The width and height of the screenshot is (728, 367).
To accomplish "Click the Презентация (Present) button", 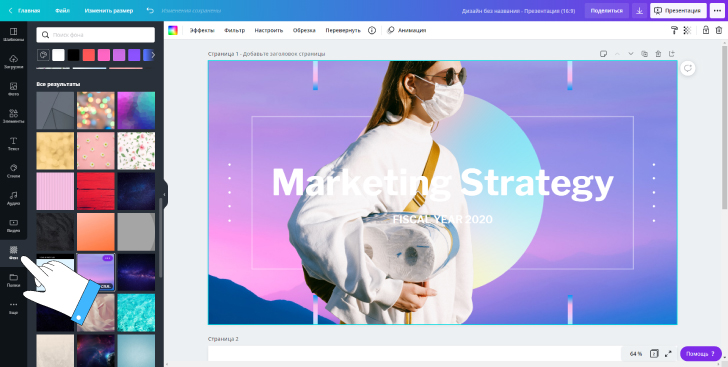I will (678, 10).
